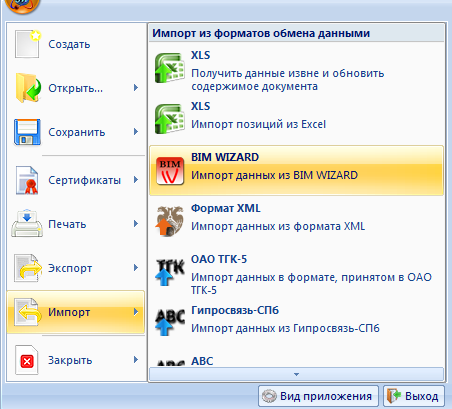Expand the Сохранить submenu arrow

pos(136,132)
